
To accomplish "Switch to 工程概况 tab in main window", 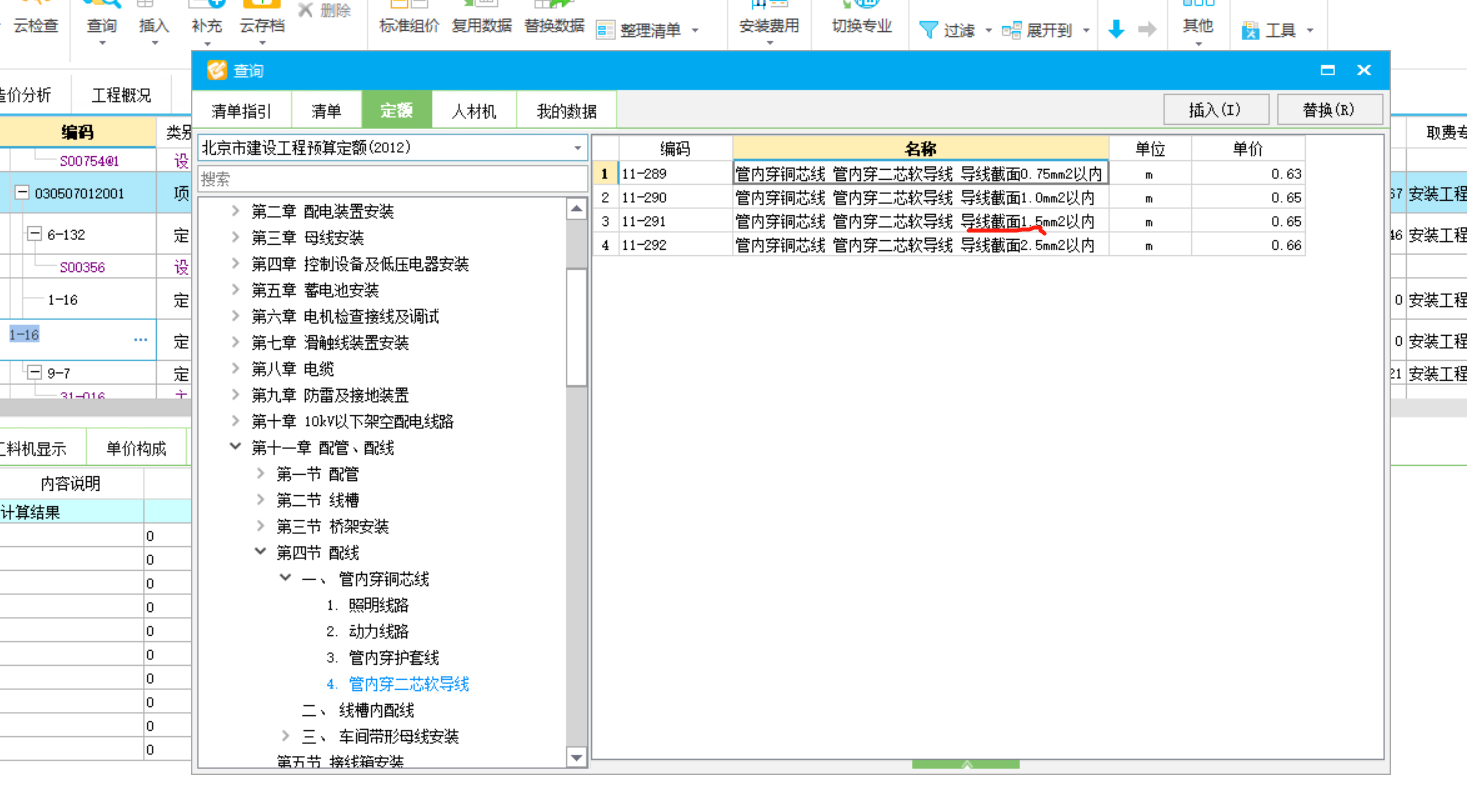I will [121, 95].
